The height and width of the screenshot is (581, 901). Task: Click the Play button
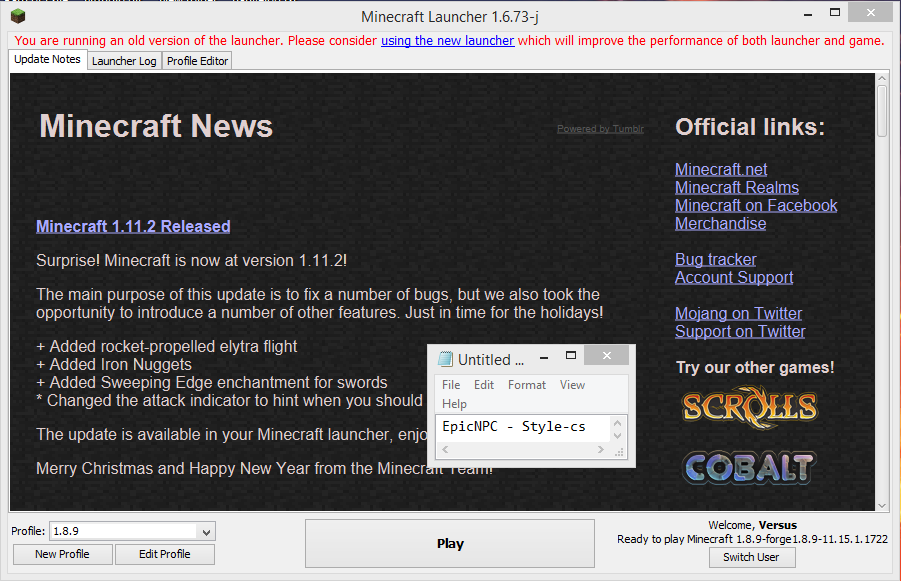pyautogui.click(x=450, y=544)
